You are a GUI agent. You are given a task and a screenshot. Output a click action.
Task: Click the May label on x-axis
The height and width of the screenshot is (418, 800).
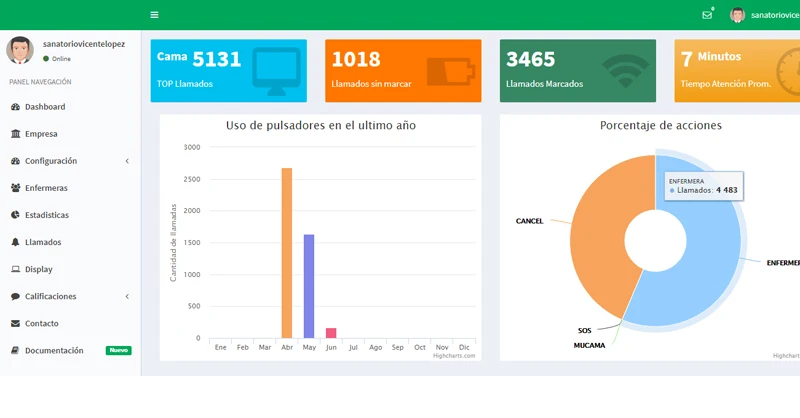tap(309, 347)
